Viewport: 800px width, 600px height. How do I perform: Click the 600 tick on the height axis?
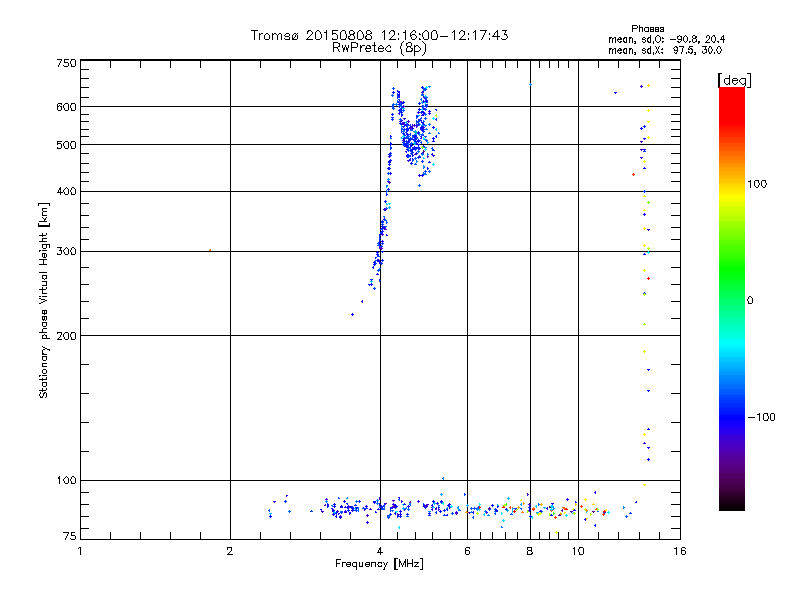coord(66,107)
